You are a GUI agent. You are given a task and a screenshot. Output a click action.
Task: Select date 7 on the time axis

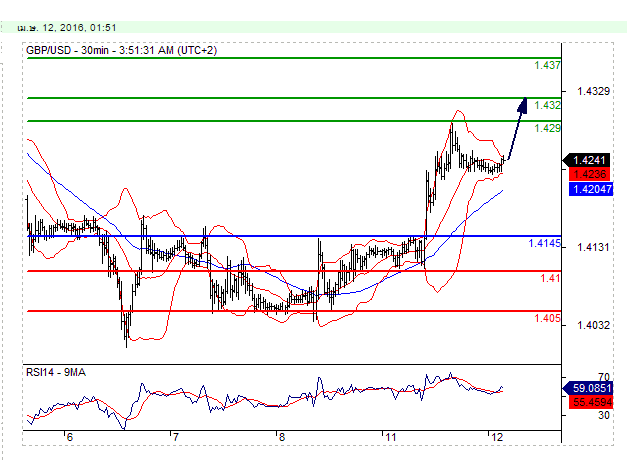click(x=176, y=437)
